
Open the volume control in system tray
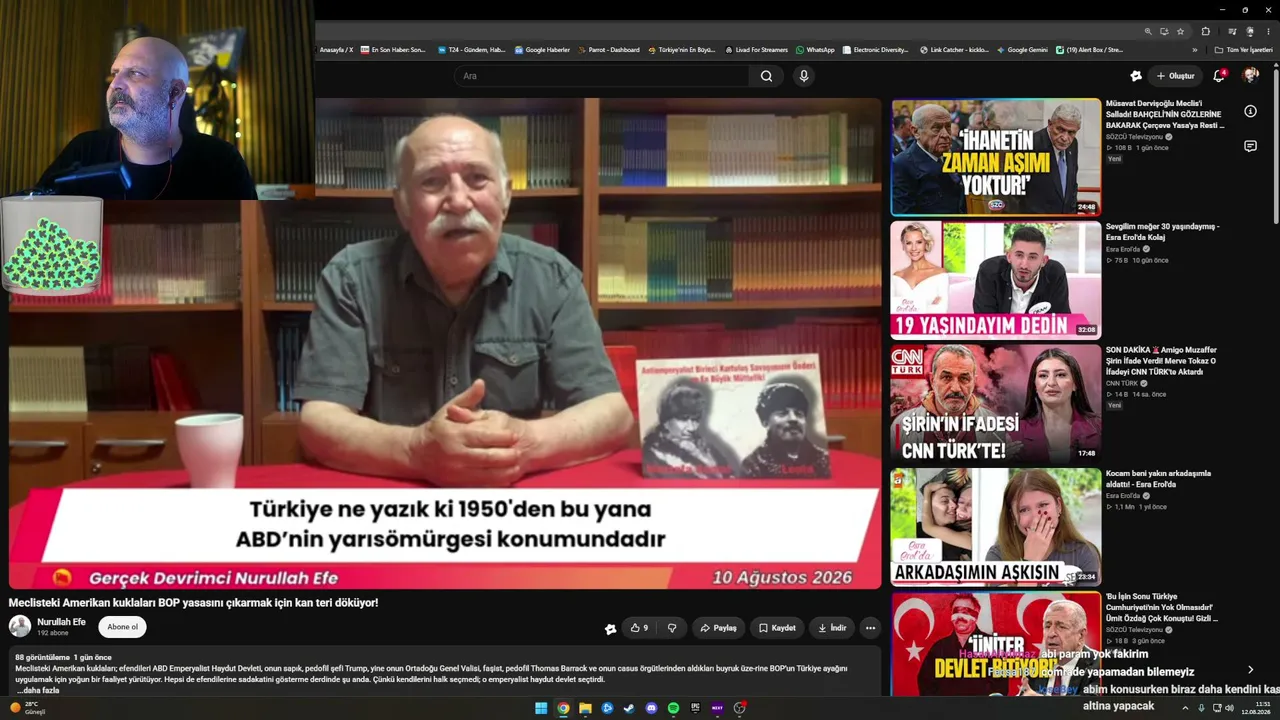click(1229, 708)
